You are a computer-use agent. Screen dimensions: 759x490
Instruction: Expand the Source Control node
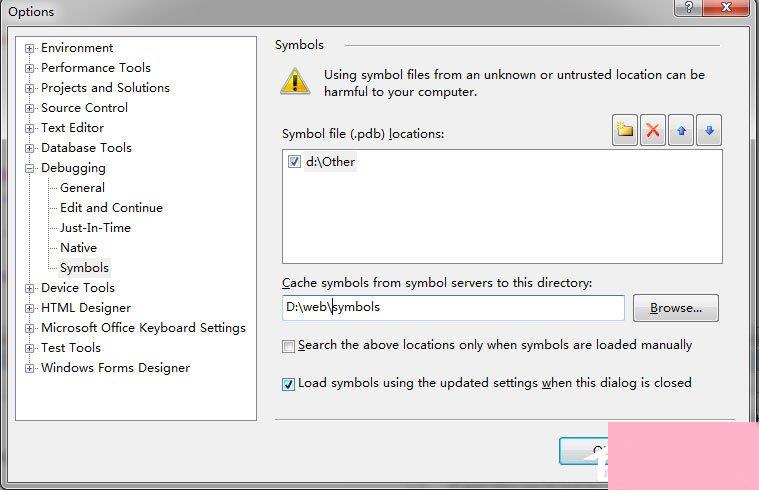(30, 108)
